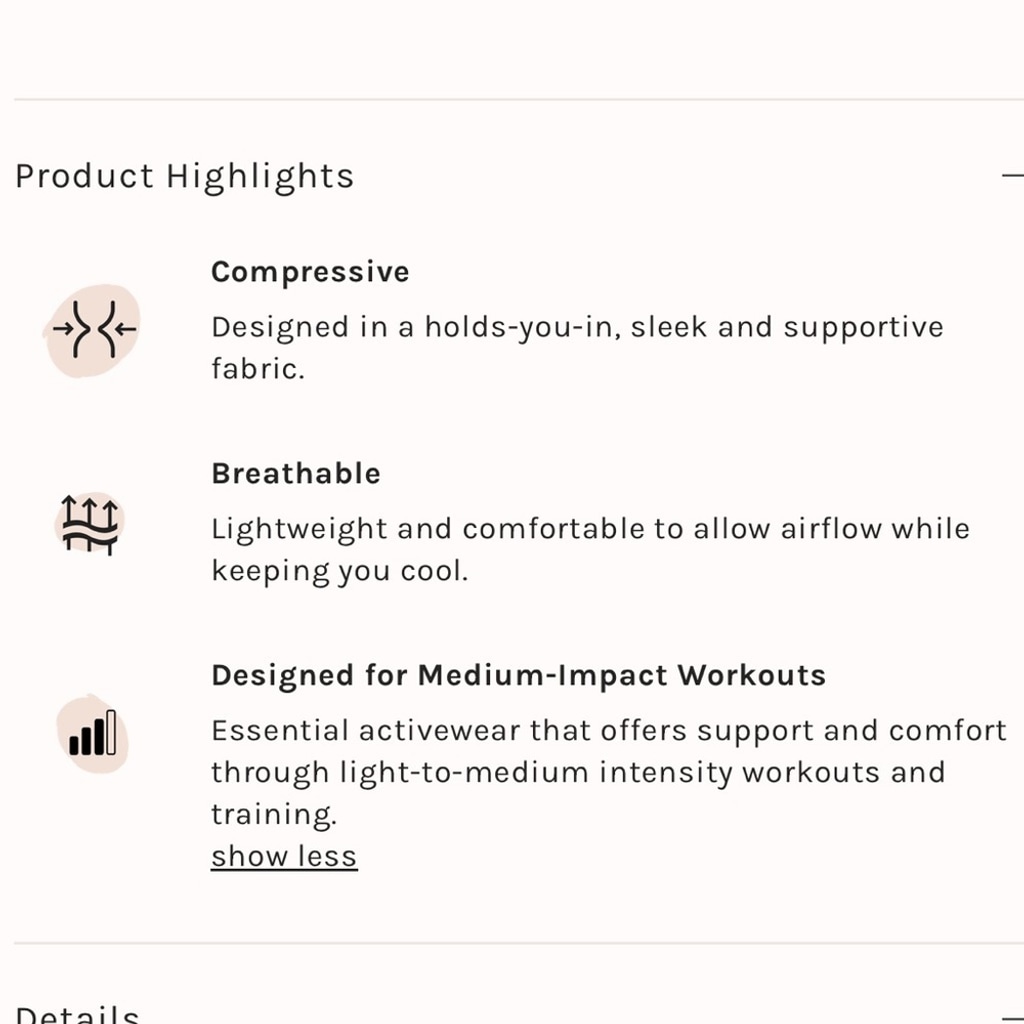Click the Breathable title
The width and height of the screenshot is (1024, 1024).
tap(296, 473)
